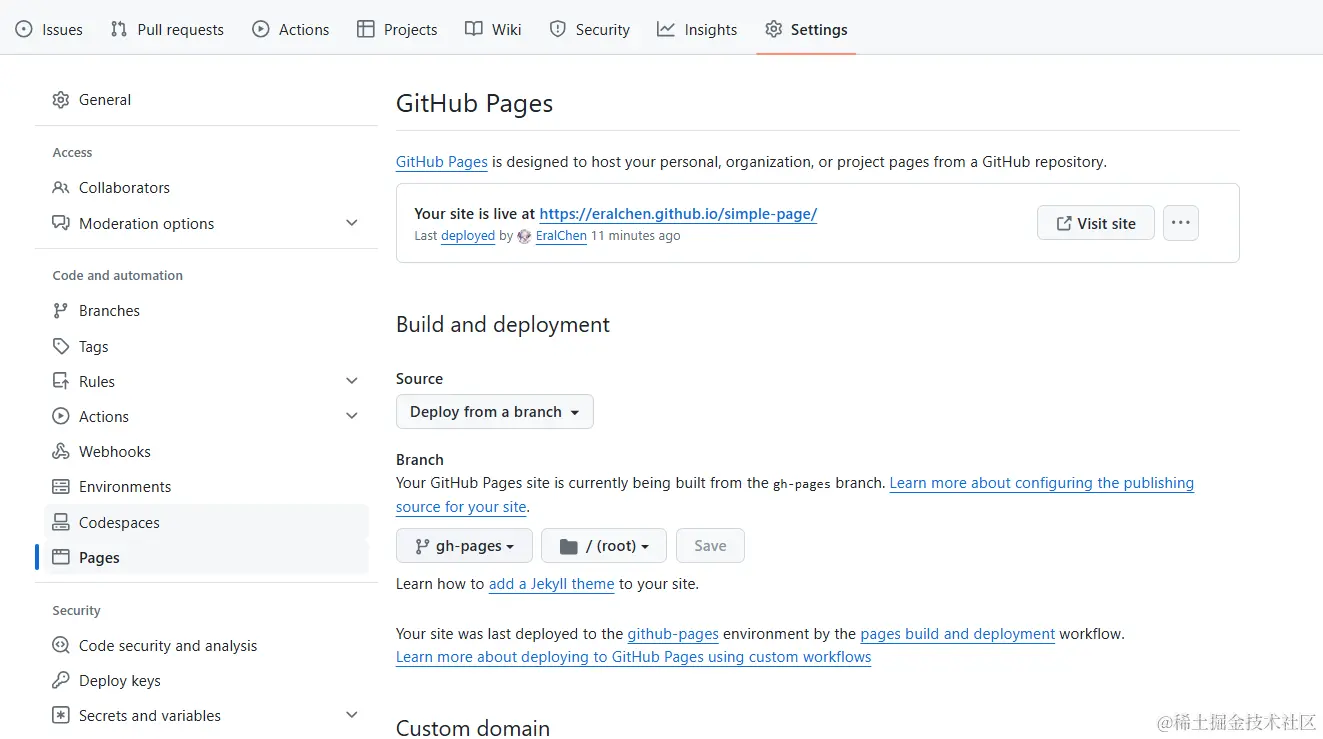Click the sidebar Actions play icon
The image size is (1323, 739).
tap(61, 416)
